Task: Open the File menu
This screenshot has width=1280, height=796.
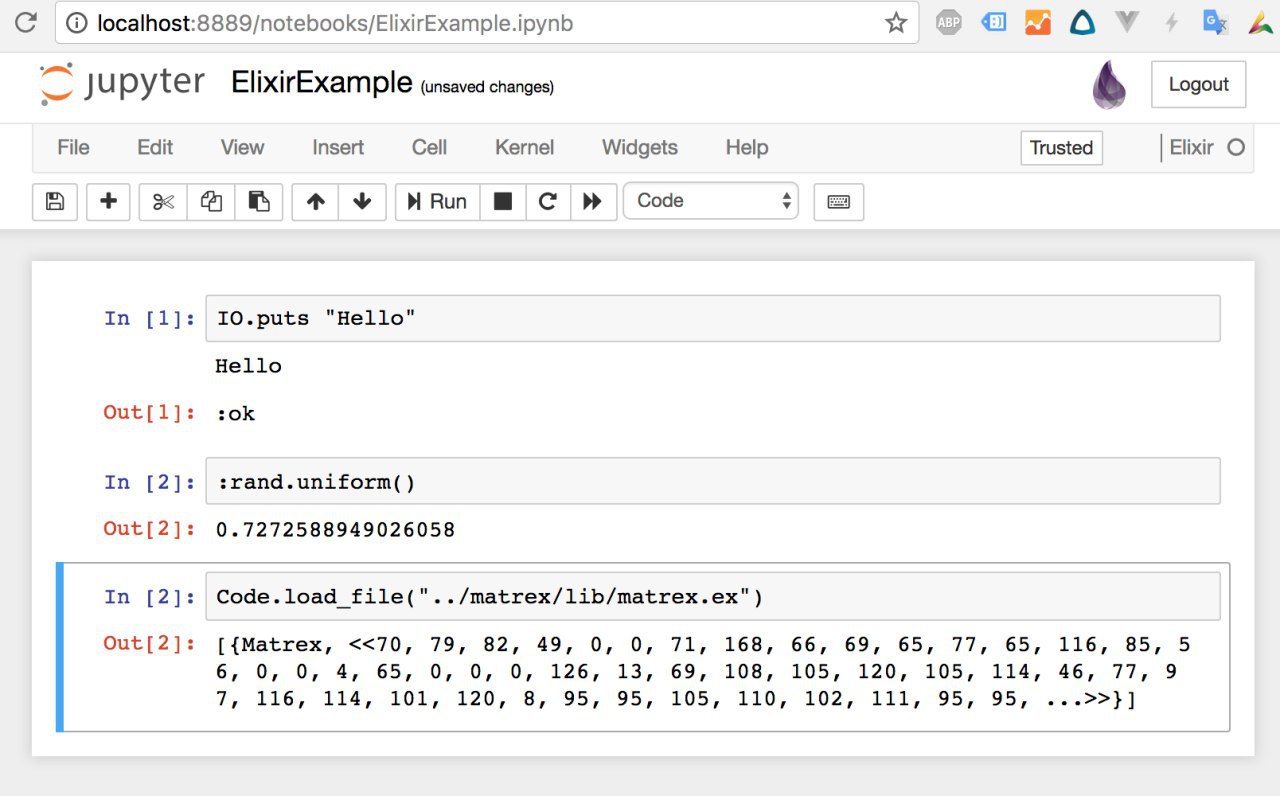Action: tap(73, 147)
